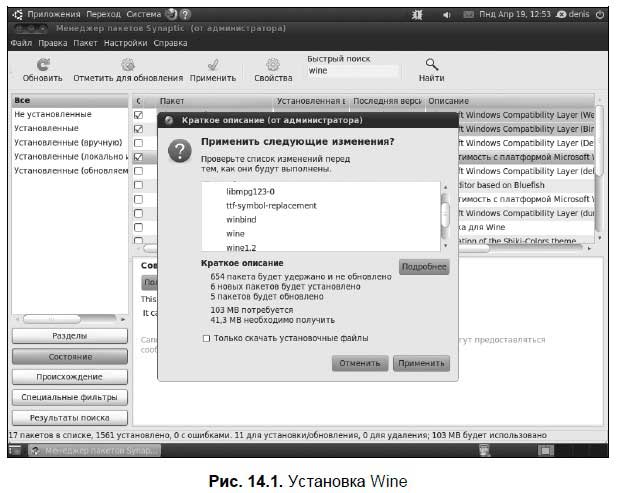This screenshot has height=493, width=617.
Task: Confirm changes with dialog Применить button
Action: click(x=419, y=363)
